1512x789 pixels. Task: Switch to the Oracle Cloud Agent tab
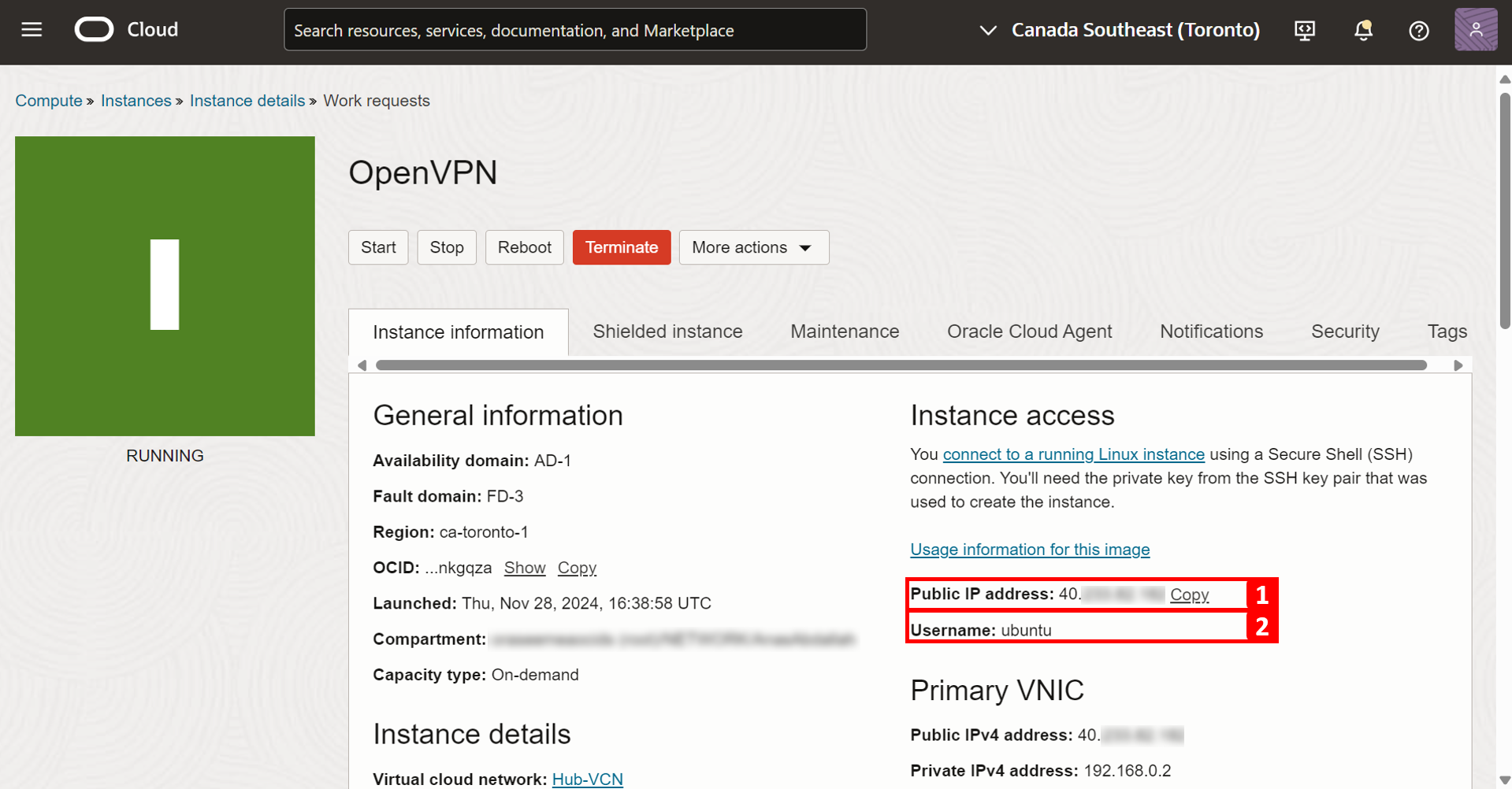pyautogui.click(x=1030, y=332)
